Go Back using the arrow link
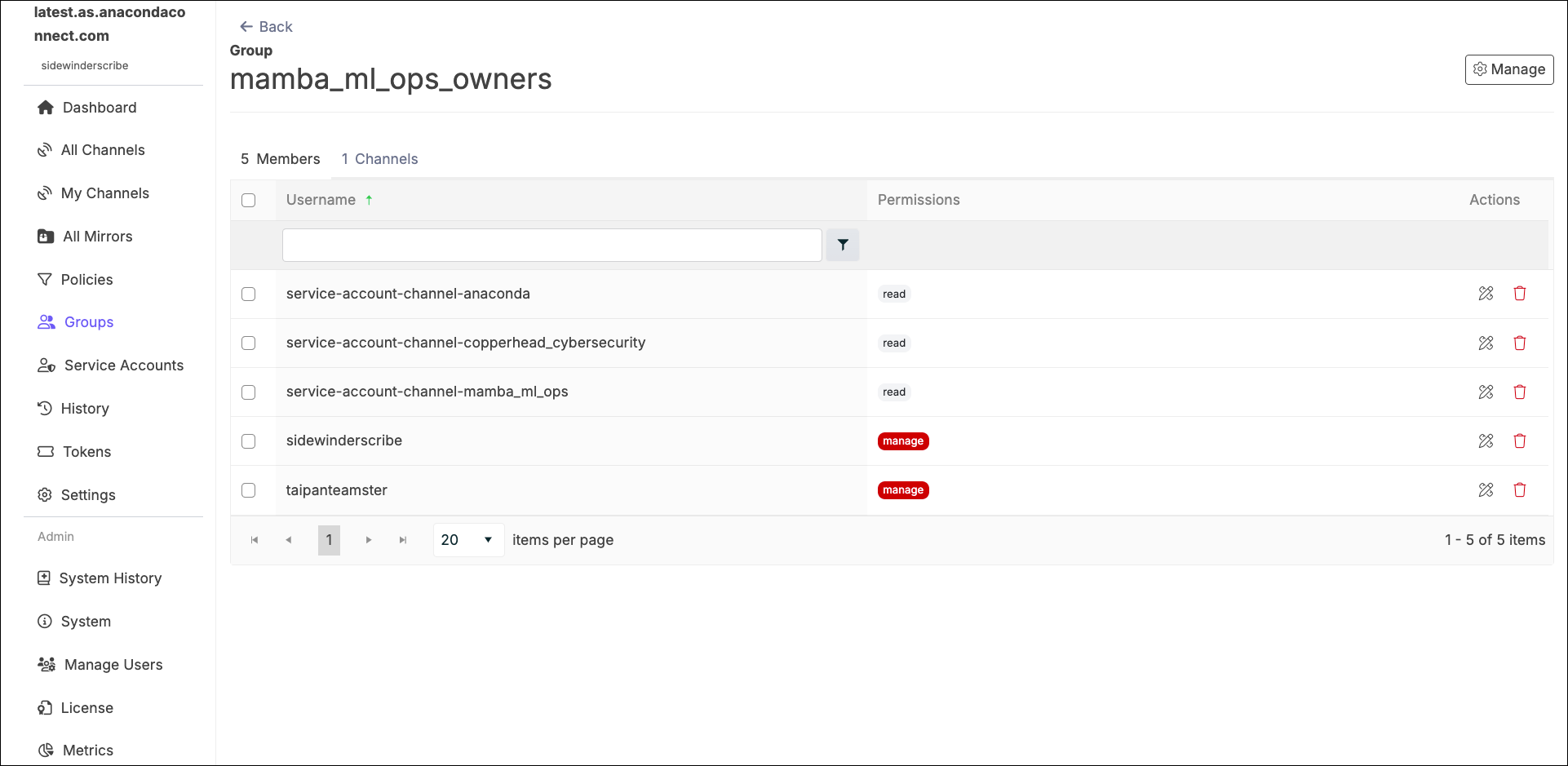 click(x=266, y=27)
